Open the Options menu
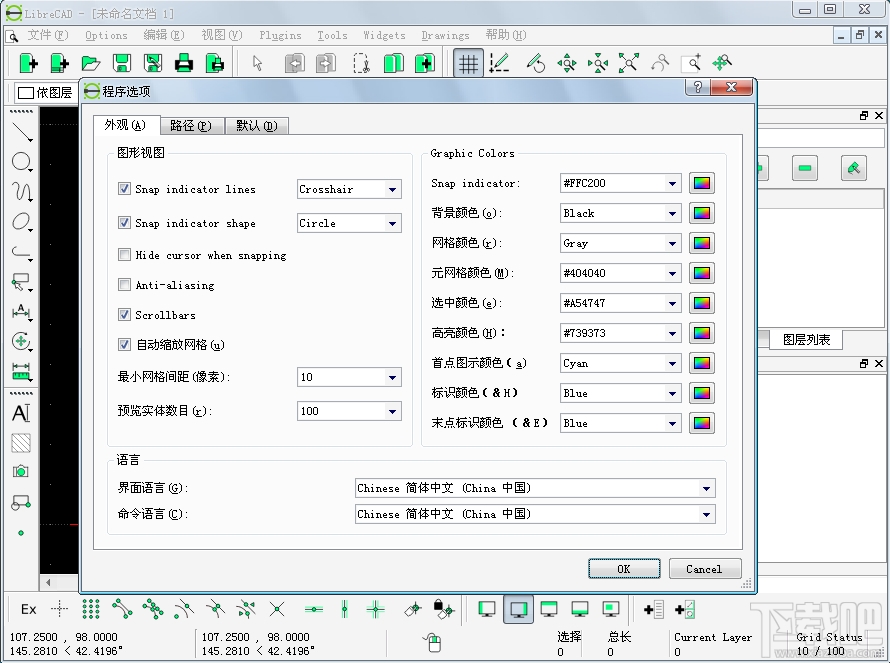 pyautogui.click(x=106, y=35)
